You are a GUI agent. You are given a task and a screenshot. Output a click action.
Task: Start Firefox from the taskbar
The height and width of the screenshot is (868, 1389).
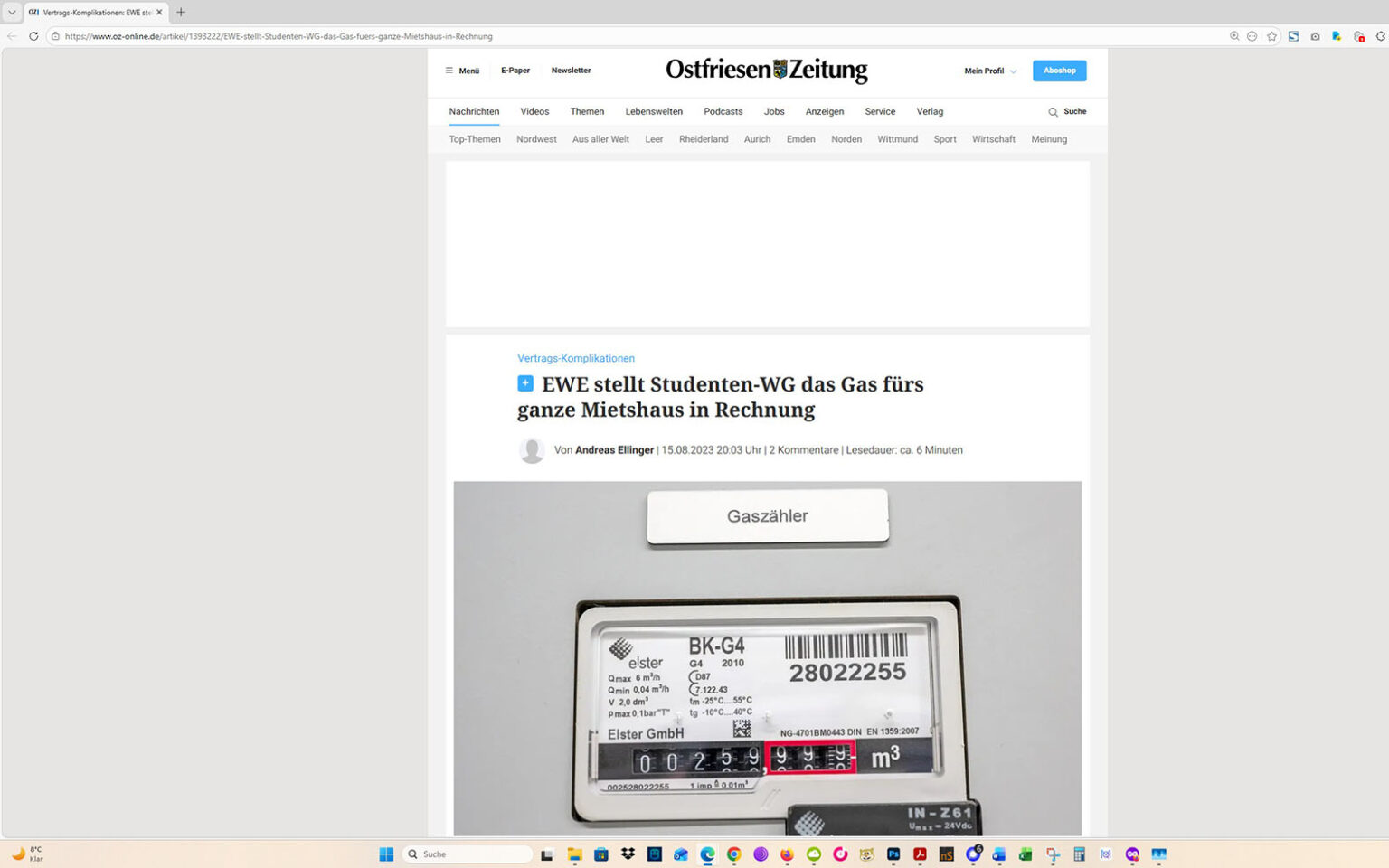tap(787, 854)
